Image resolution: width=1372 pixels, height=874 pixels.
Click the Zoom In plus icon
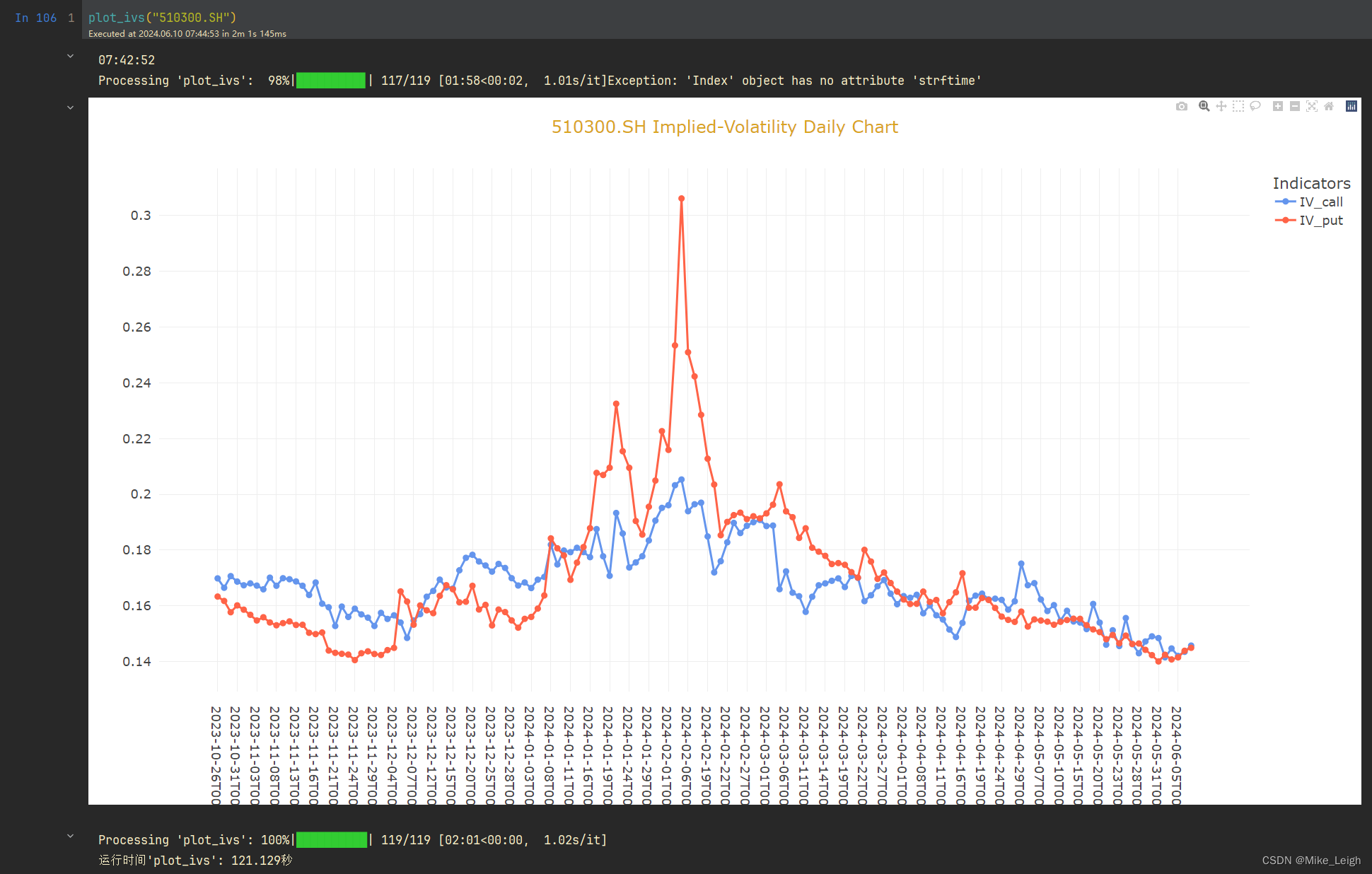[x=1278, y=106]
